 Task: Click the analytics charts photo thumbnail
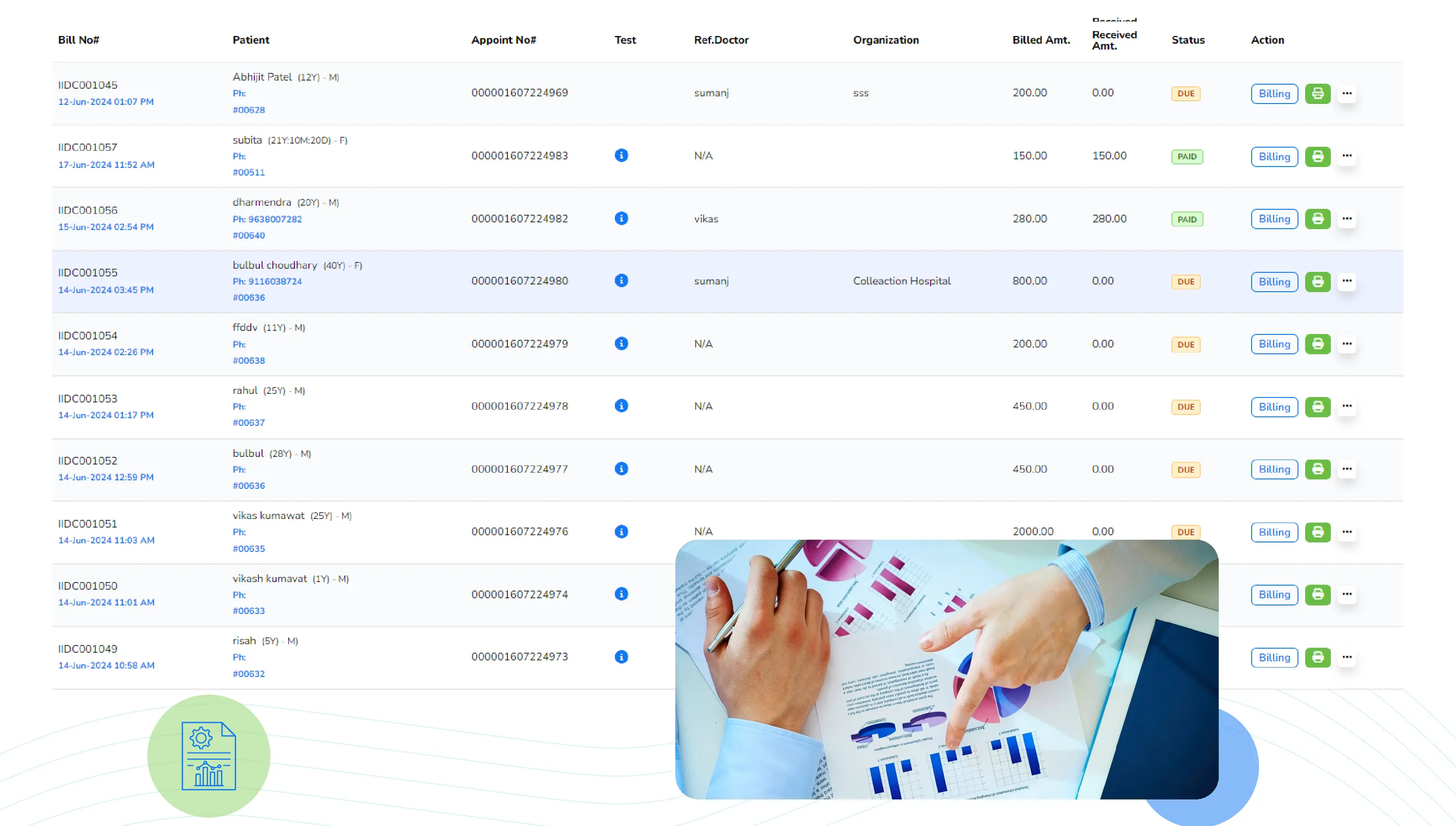click(946, 669)
